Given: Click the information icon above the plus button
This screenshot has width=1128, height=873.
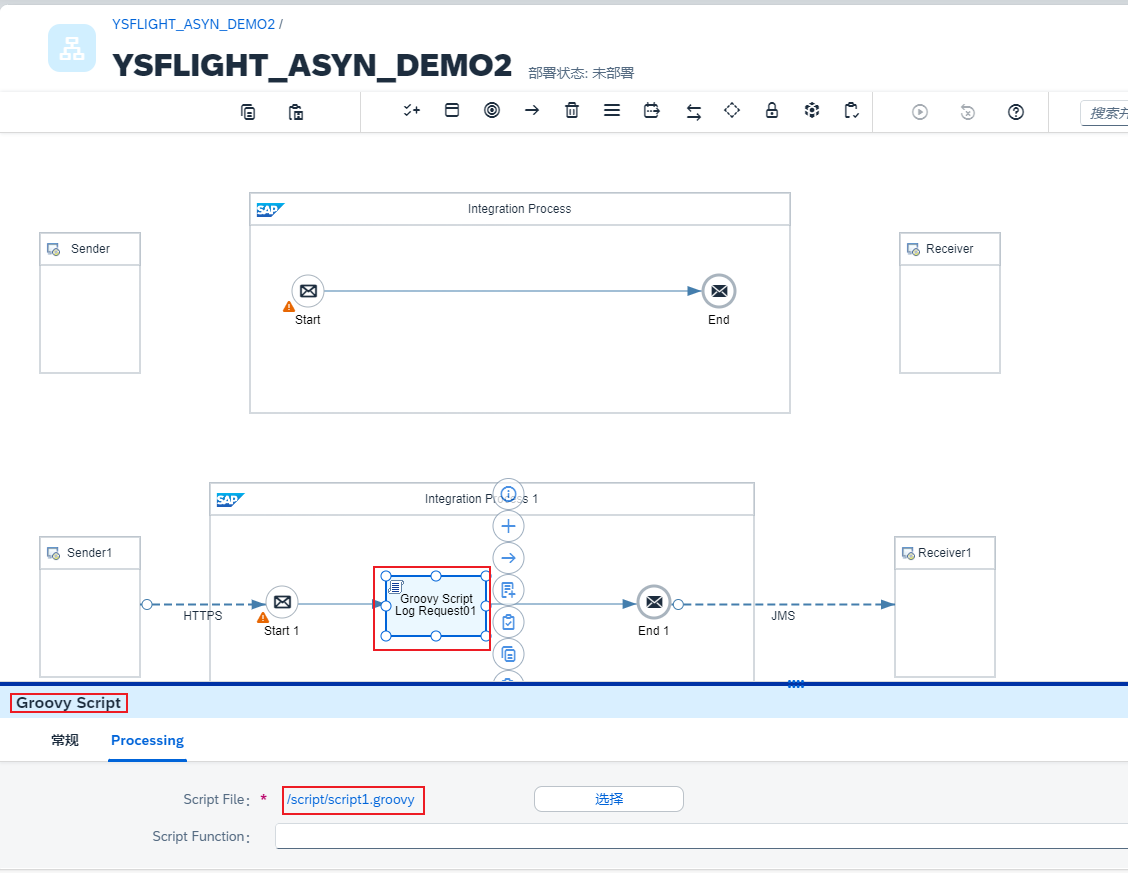Looking at the screenshot, I should (509, 494).
